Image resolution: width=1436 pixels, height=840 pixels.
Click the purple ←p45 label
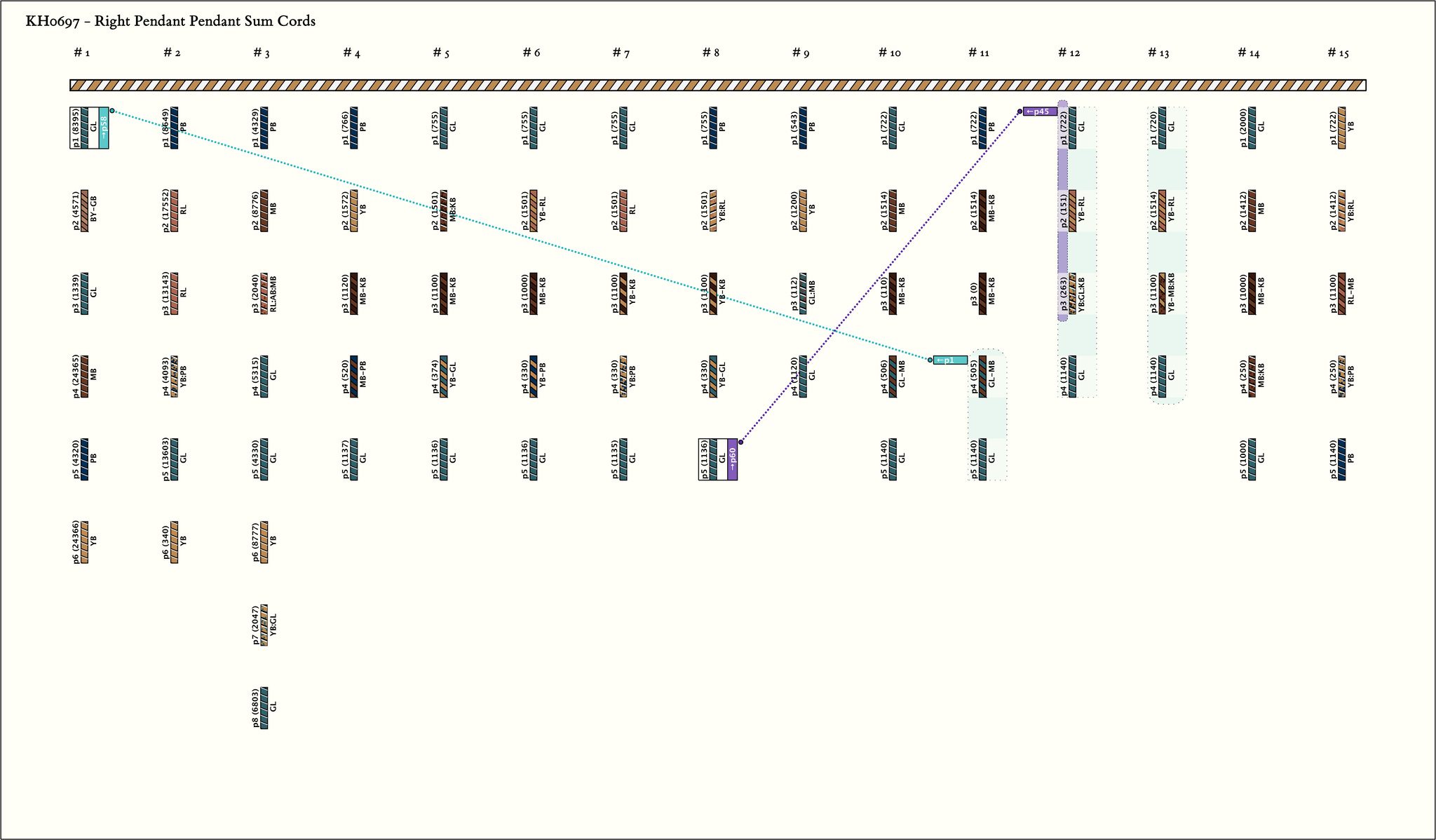tap(1039, 111)
